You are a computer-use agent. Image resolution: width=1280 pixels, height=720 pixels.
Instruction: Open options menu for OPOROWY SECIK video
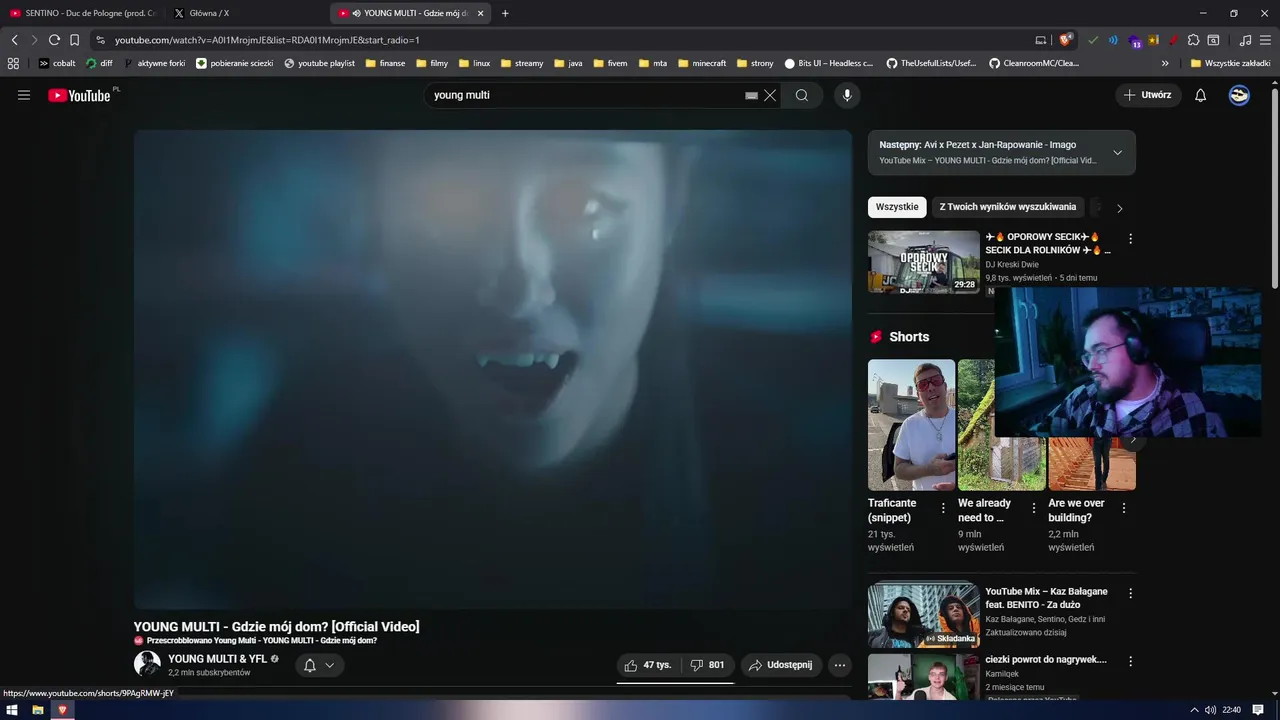(x=1131, y=239)
